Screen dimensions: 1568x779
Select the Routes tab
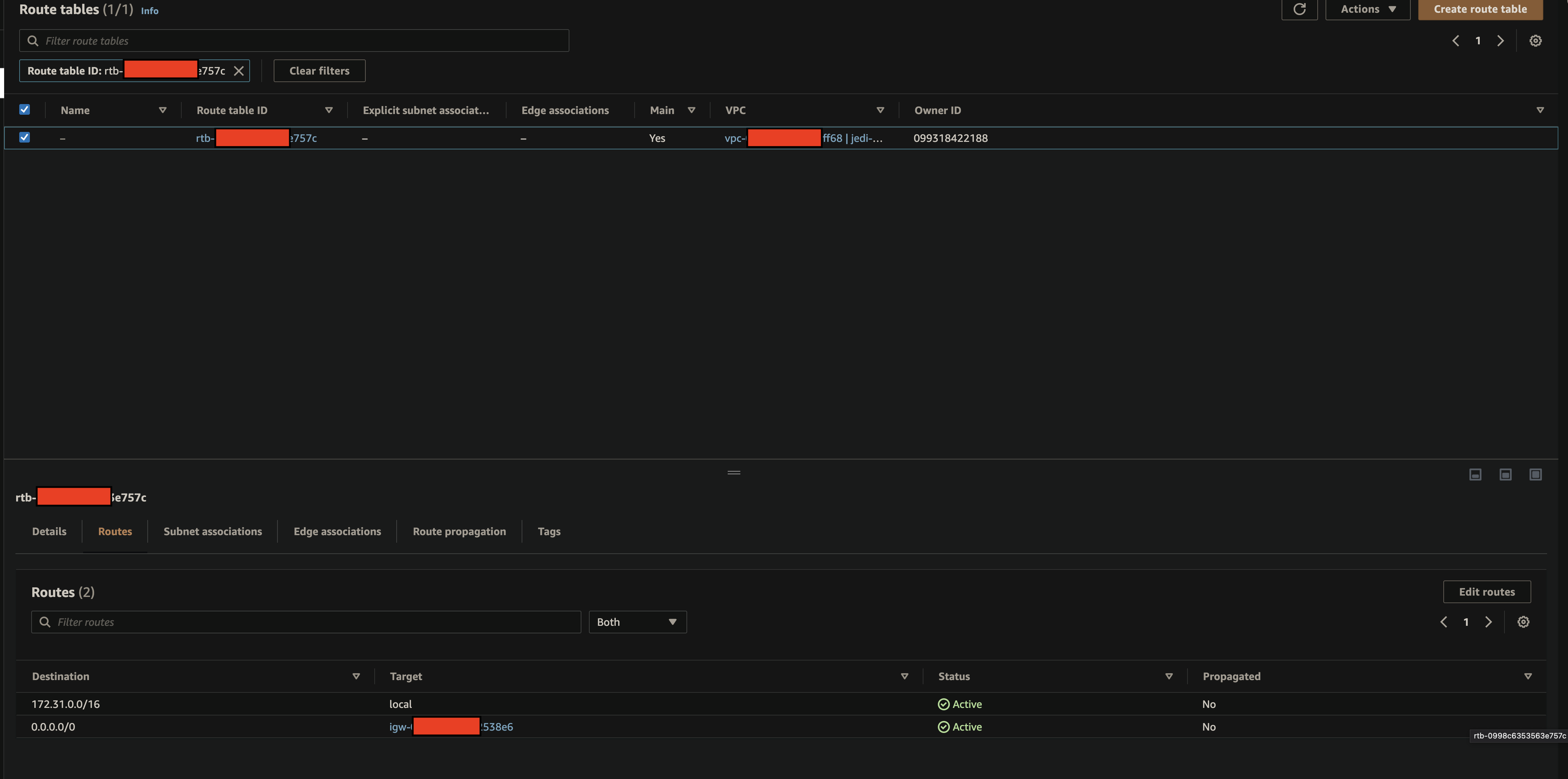pos(115,531)
